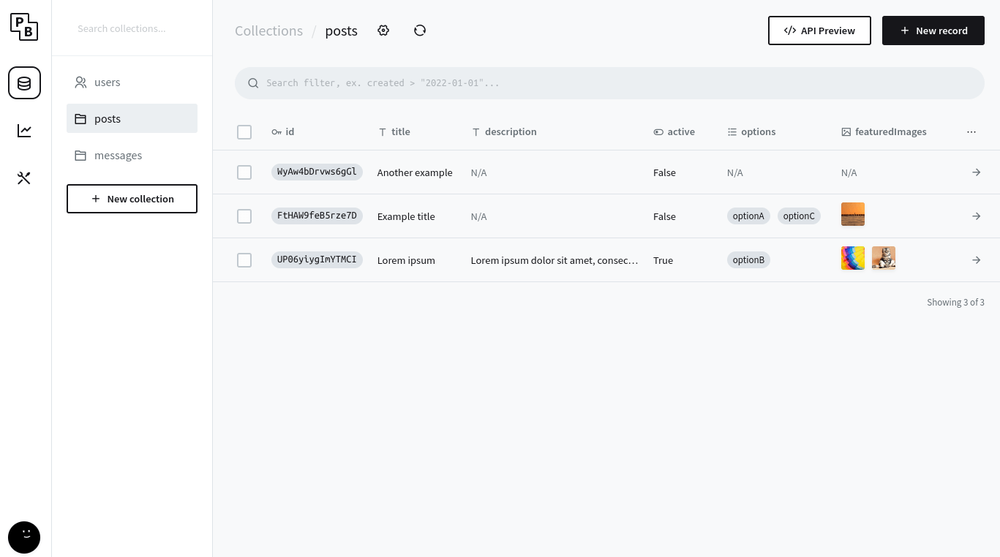
Task: Select the messages collection
Action: point(118,155)
